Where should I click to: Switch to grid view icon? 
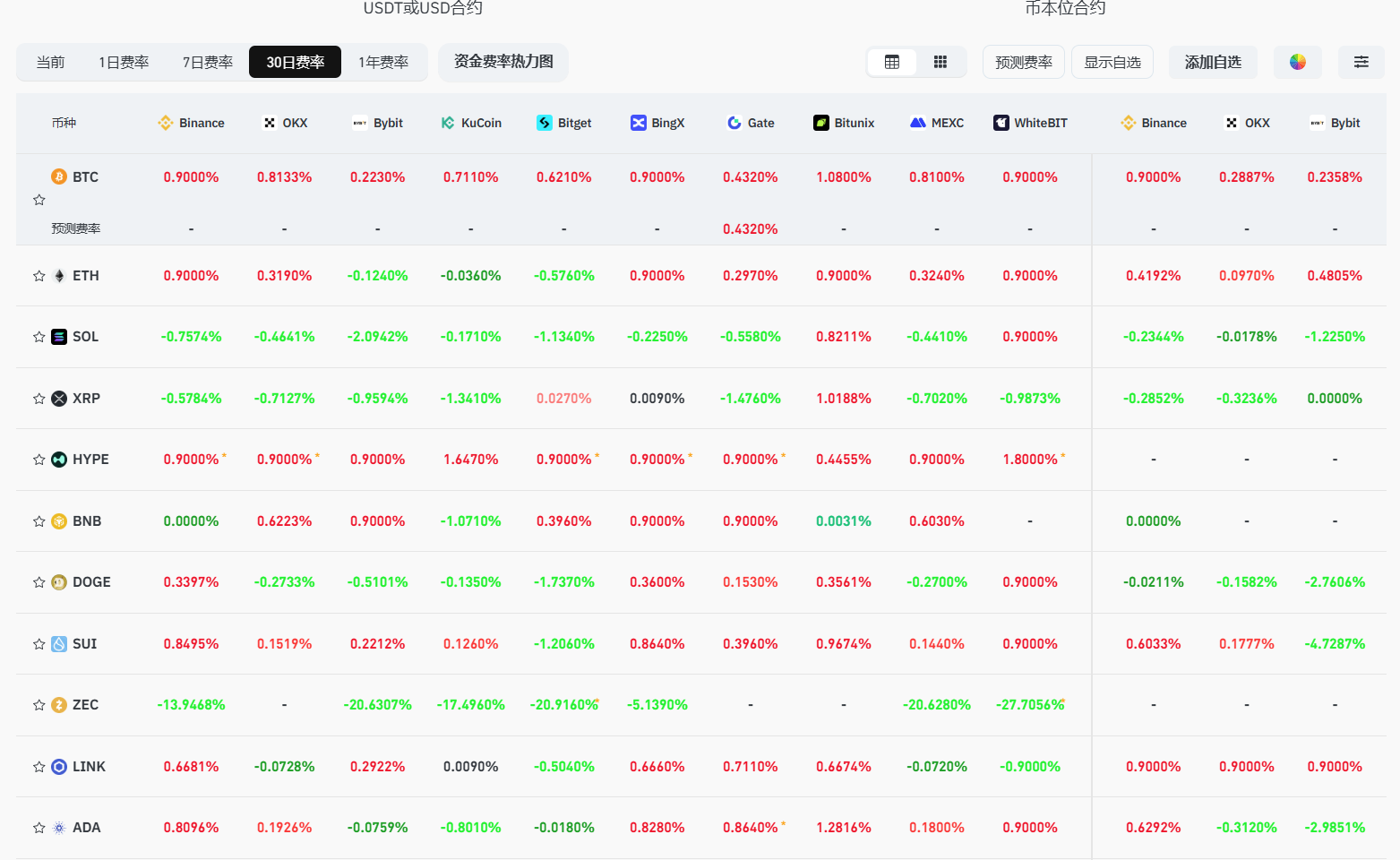[940, 62]
